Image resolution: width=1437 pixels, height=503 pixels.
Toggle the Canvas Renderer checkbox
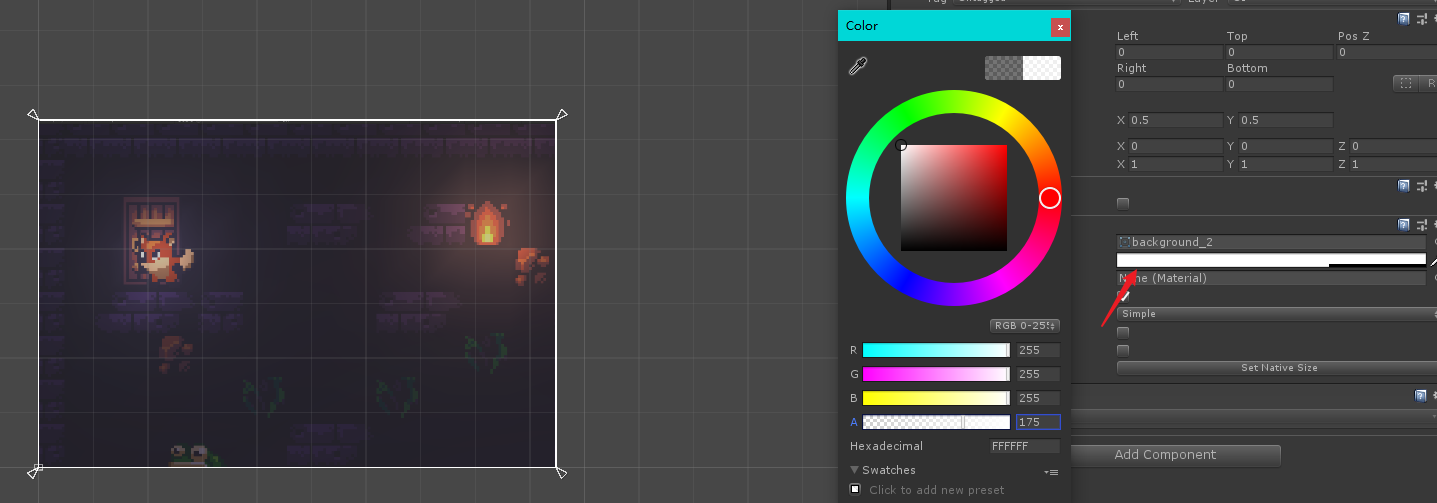pos(1123,203)
